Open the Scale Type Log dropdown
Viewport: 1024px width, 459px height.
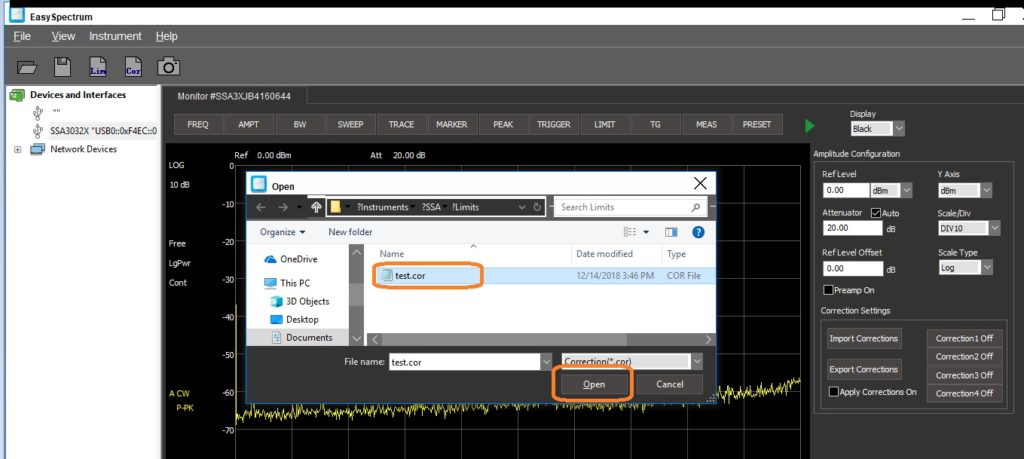[x=986, y=268]
